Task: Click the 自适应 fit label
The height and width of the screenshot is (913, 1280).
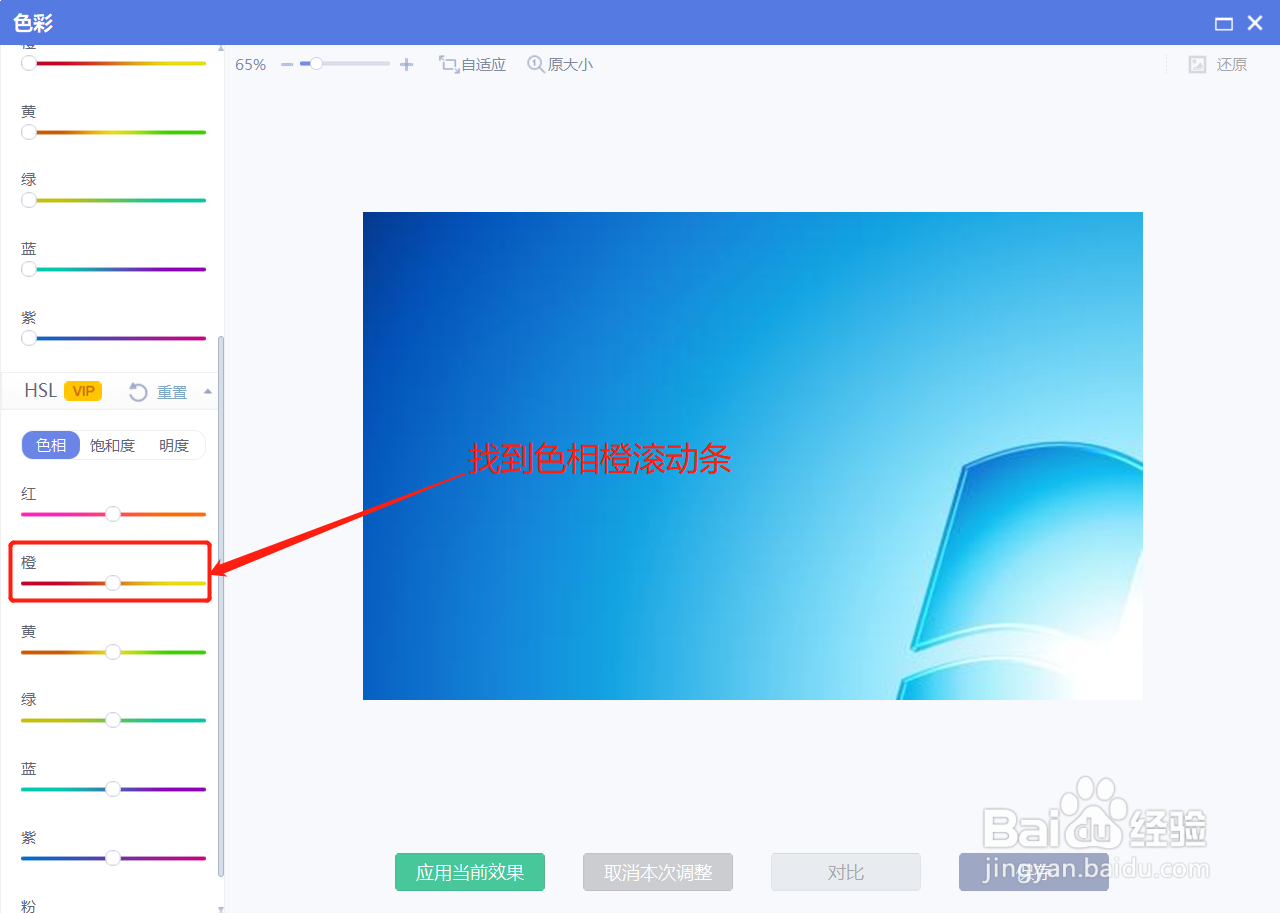Action: (x=484, y=64)
